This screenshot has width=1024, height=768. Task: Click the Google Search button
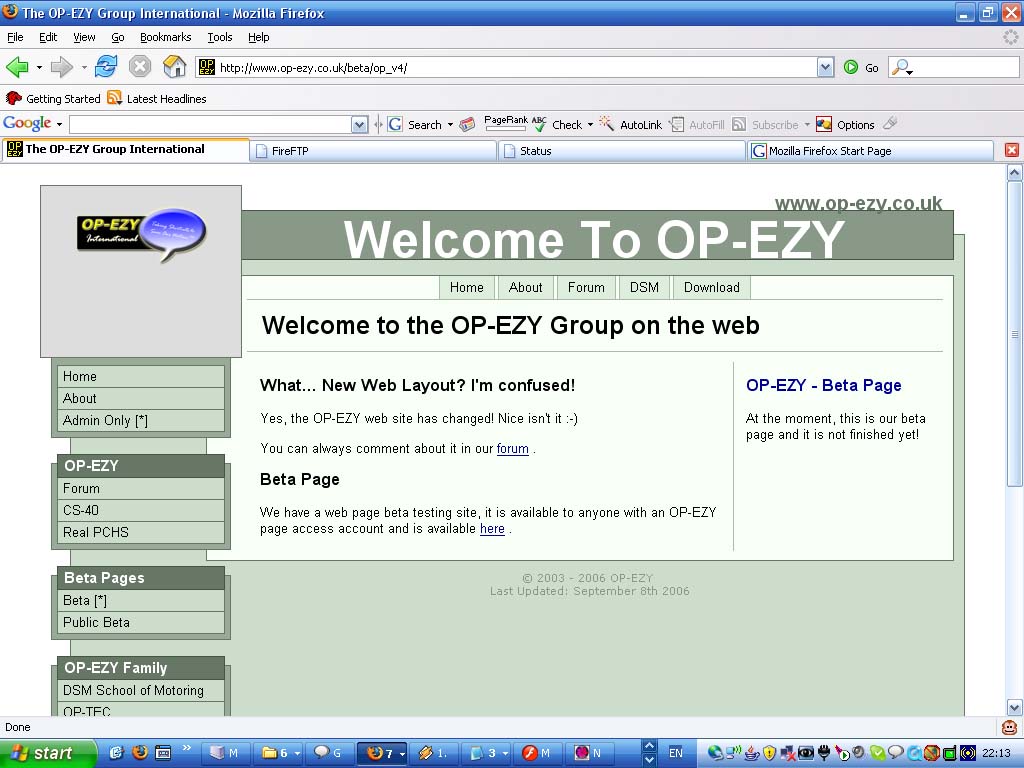point(415,124)
